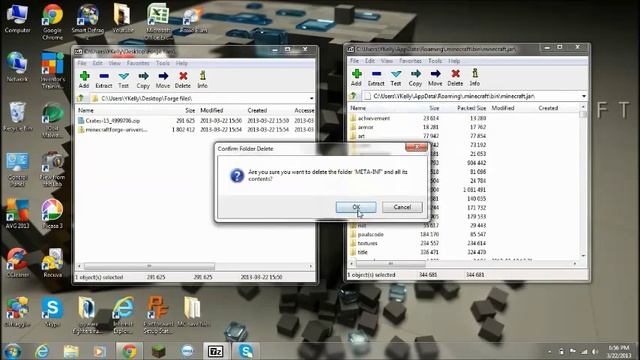This screenshot has height=360, width=640.
Task: Click OK in the Confirm Folder Delete dialog
Action: 356,207
